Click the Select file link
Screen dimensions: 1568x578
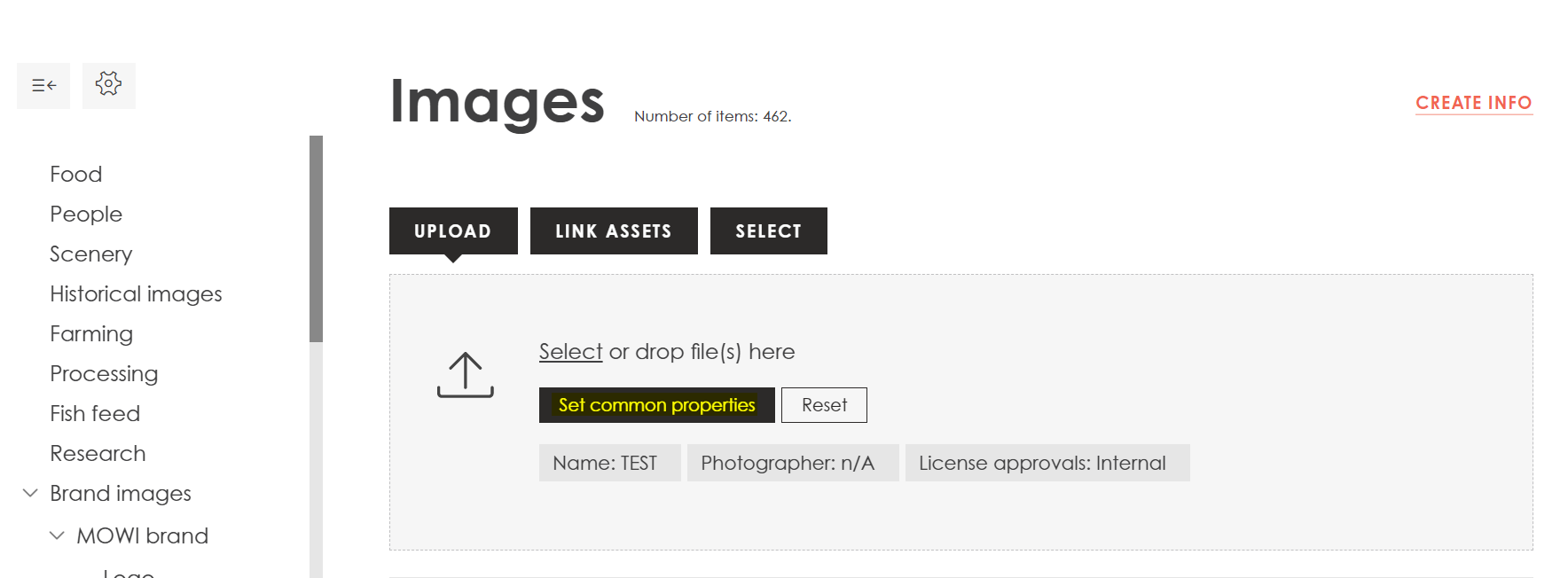click(570, 352)
